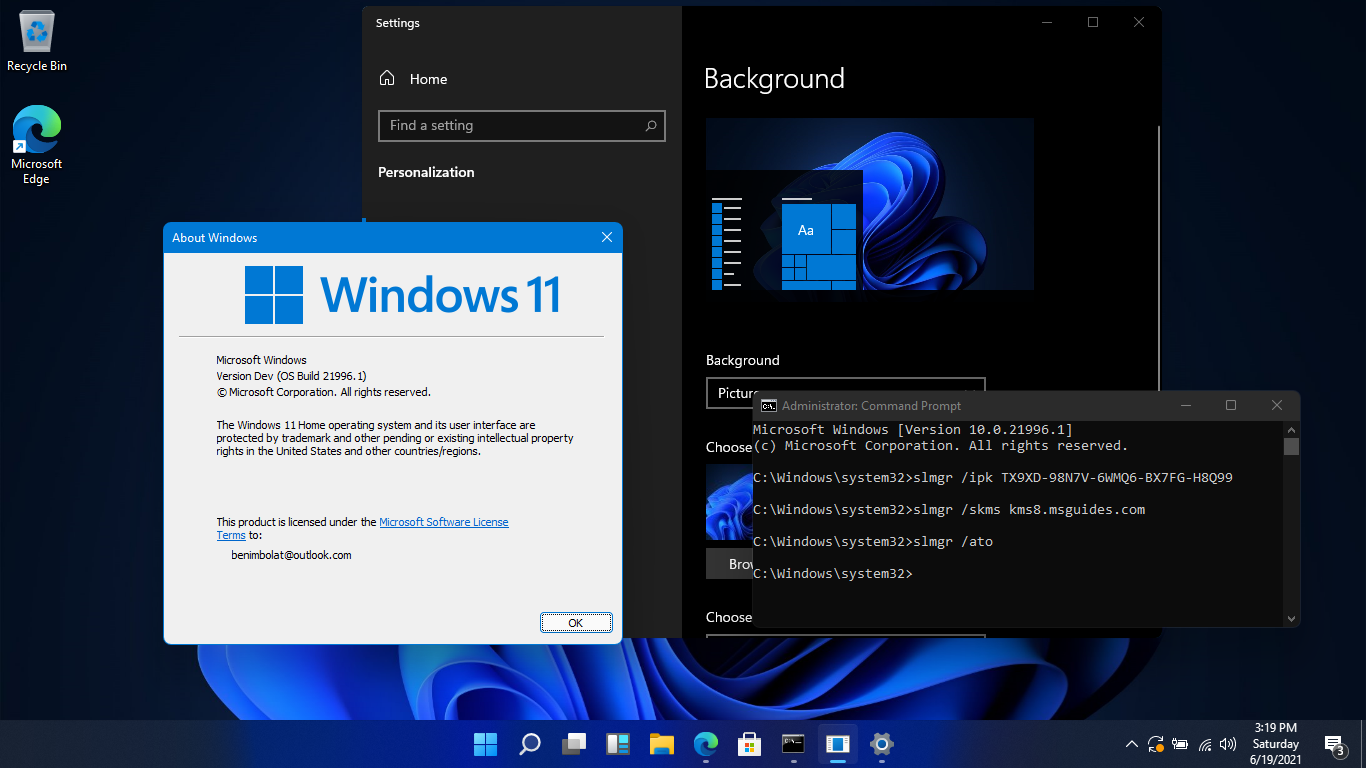Click the benimbolat@outlook.com licensee text
The image size is (1366, 768).
click(291, 554)
